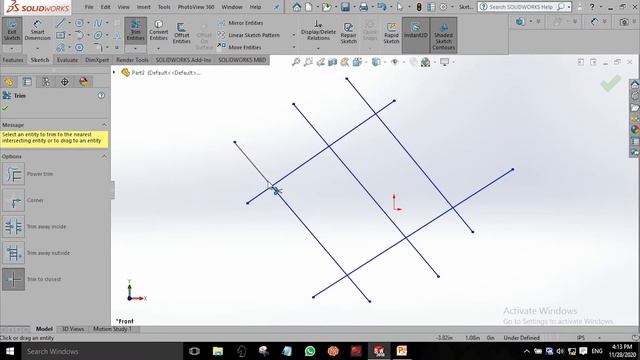
Task: Click Move Entities
Action: point(240,47)
